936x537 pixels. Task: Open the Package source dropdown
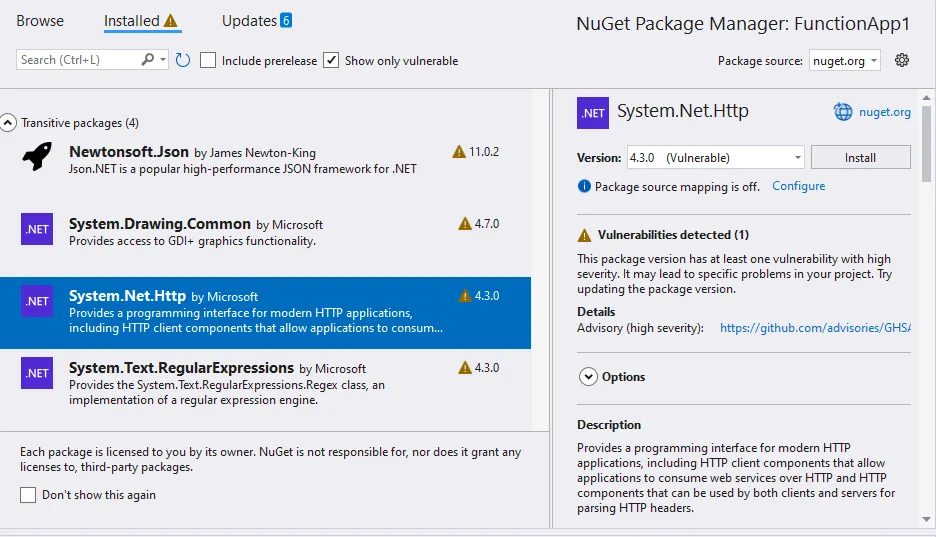click(844, 60)
